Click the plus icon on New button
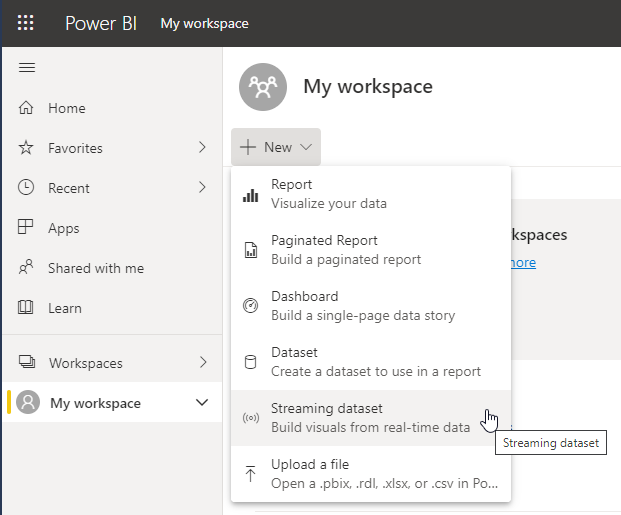Viewport: 621px width, 515px height. click(x=248, y=147)
